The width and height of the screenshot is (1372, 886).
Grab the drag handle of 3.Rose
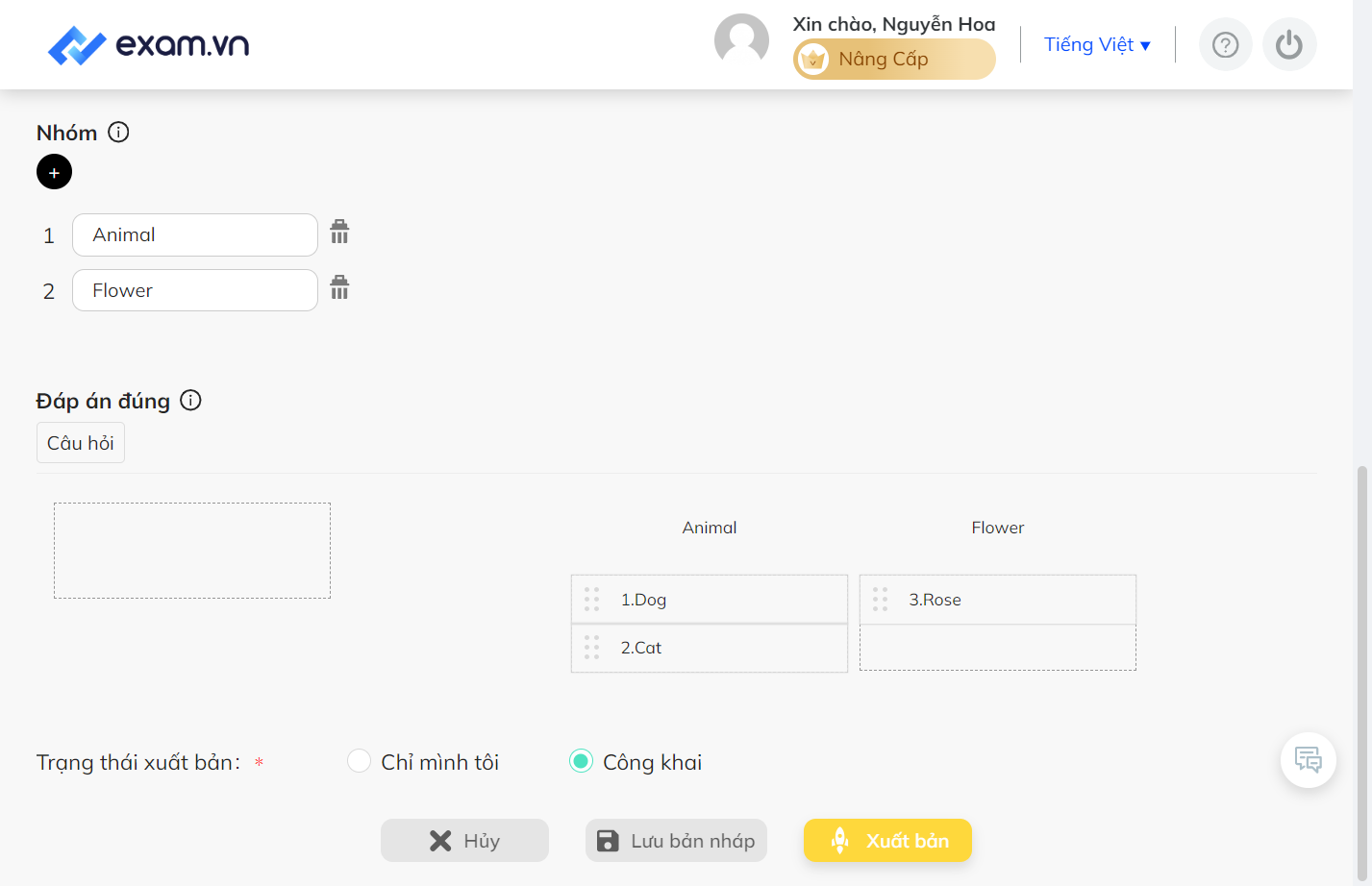[x=880, y=600]
